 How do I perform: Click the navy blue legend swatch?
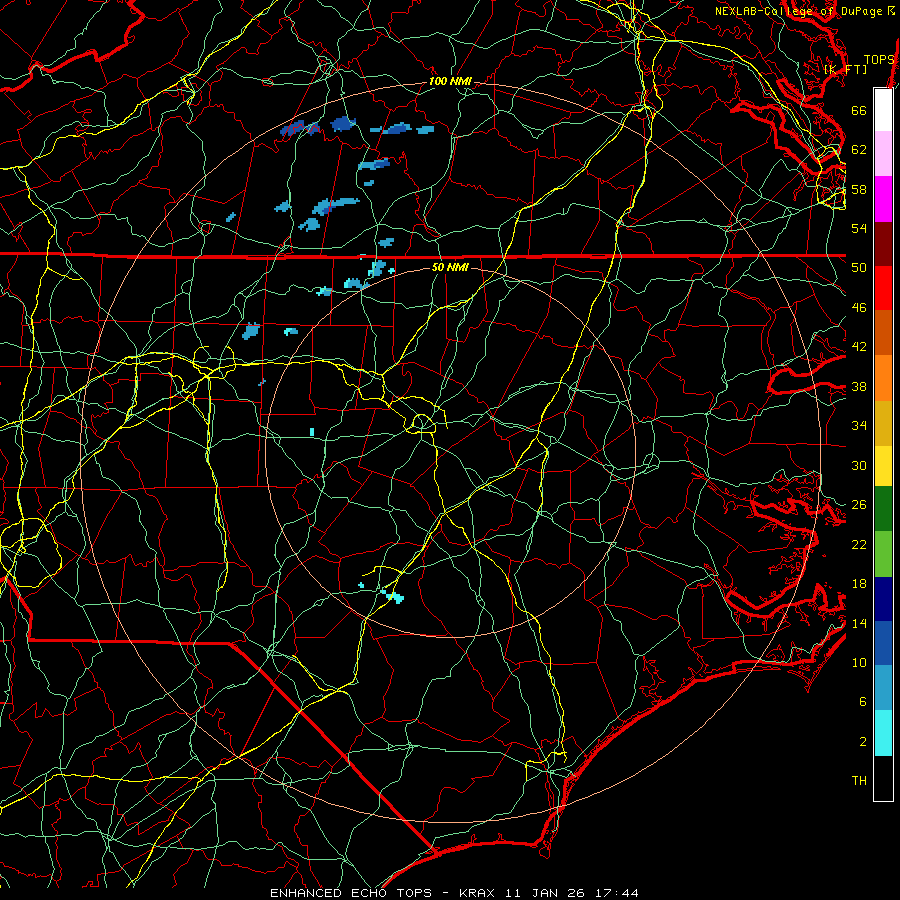[883, 599]
